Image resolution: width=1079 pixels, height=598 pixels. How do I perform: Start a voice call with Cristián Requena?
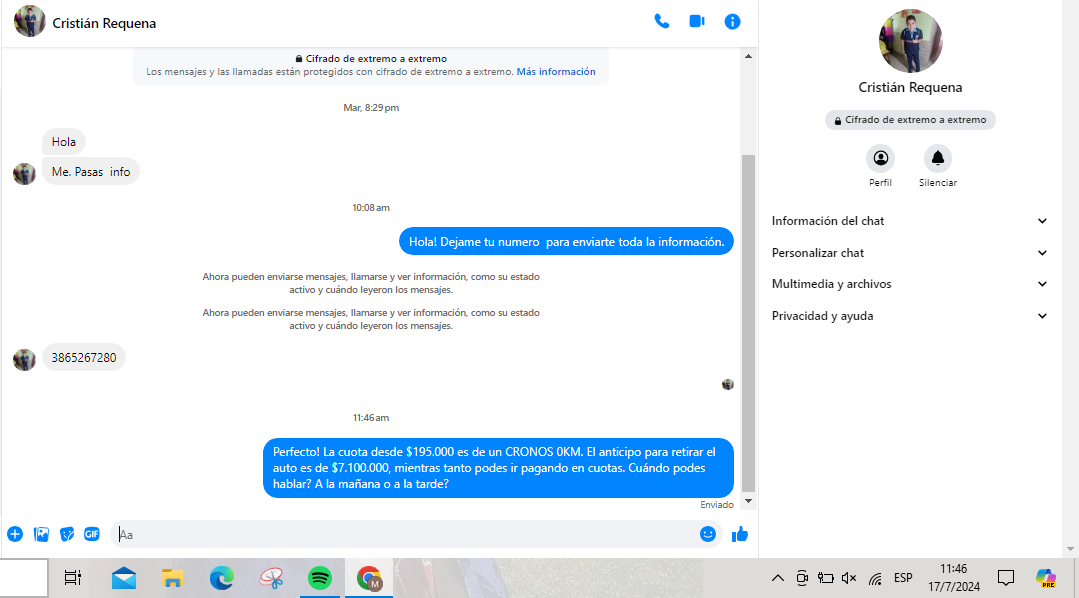[661, 21]
